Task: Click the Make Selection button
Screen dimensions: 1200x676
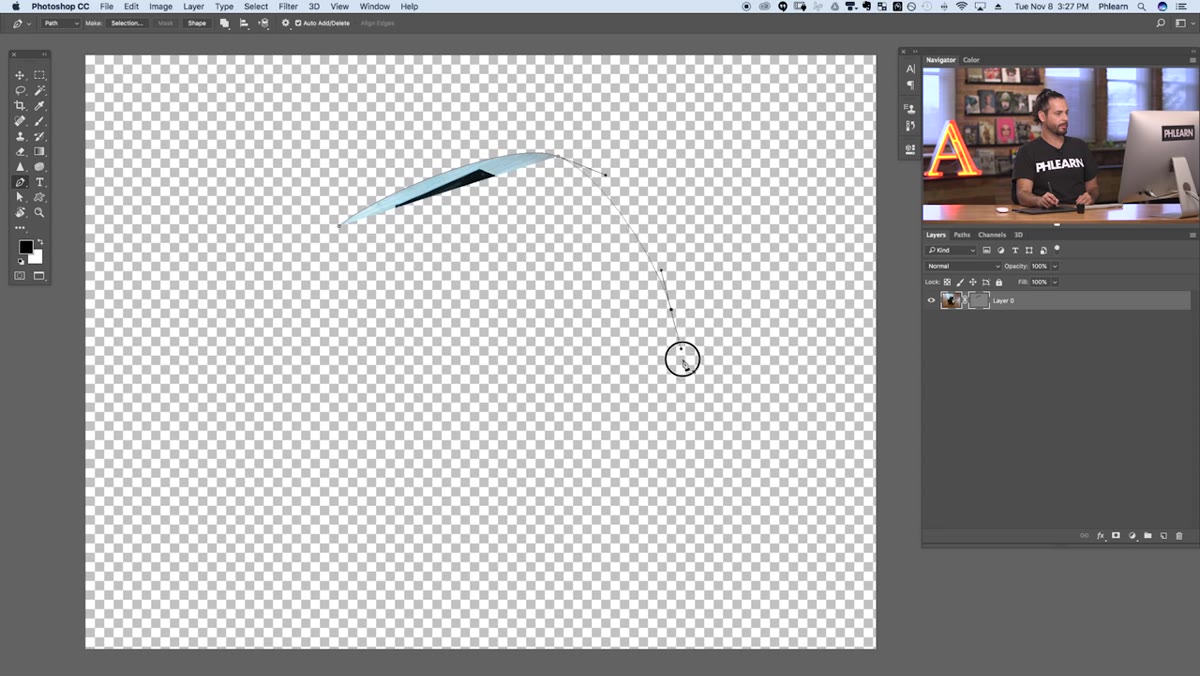Action: pos(127,23)
